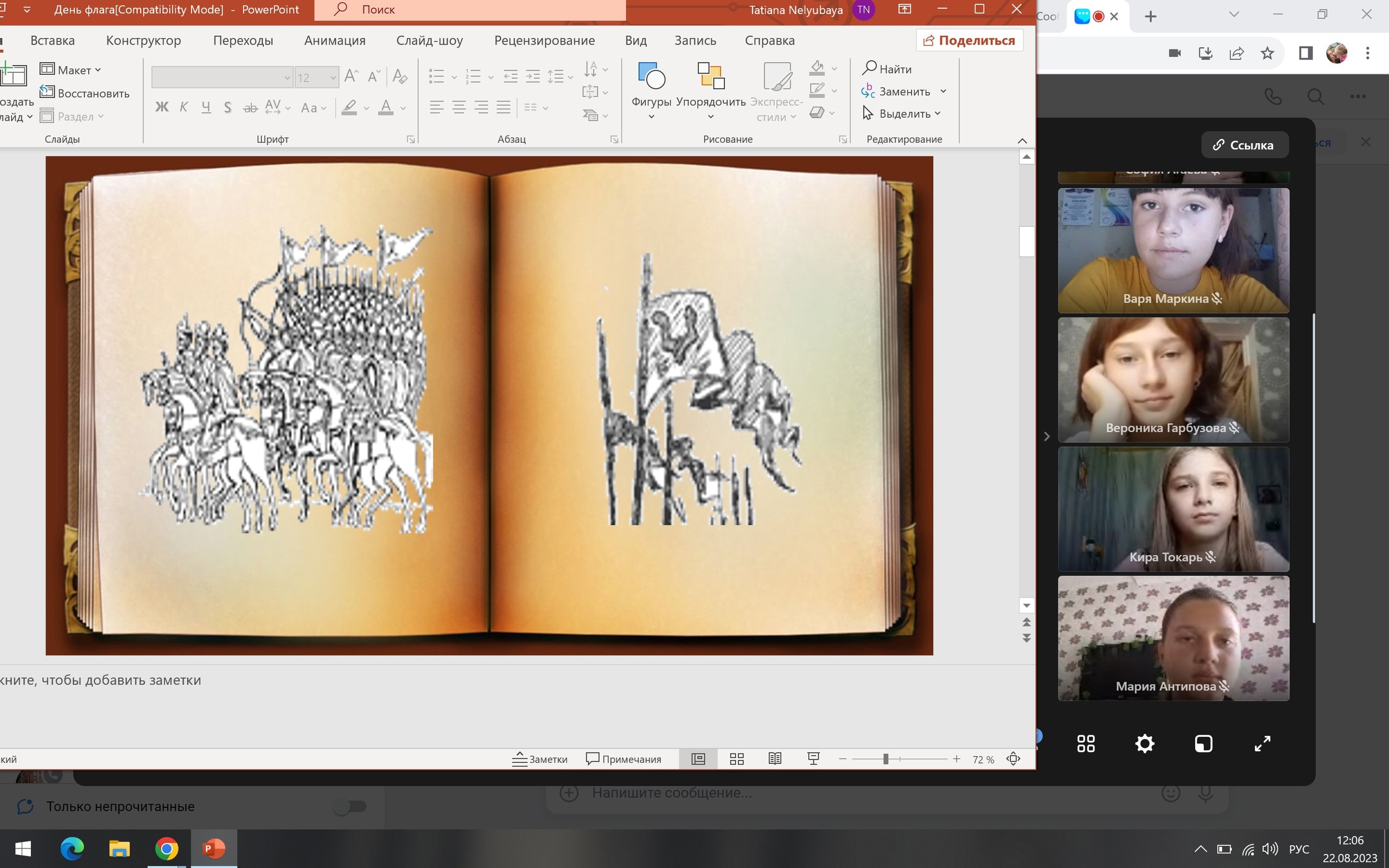The width and height of the screenshot is (1389, 868).
Task: Open the Шрифт dialog launcher
Action: click(411, 139)
